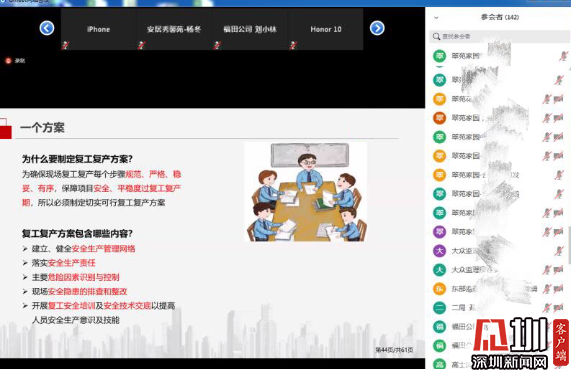Image resolution: width=571 pixels, height=370 pixels.
Task: Click the 一个方案 slide heading
Action: point(43,128)
